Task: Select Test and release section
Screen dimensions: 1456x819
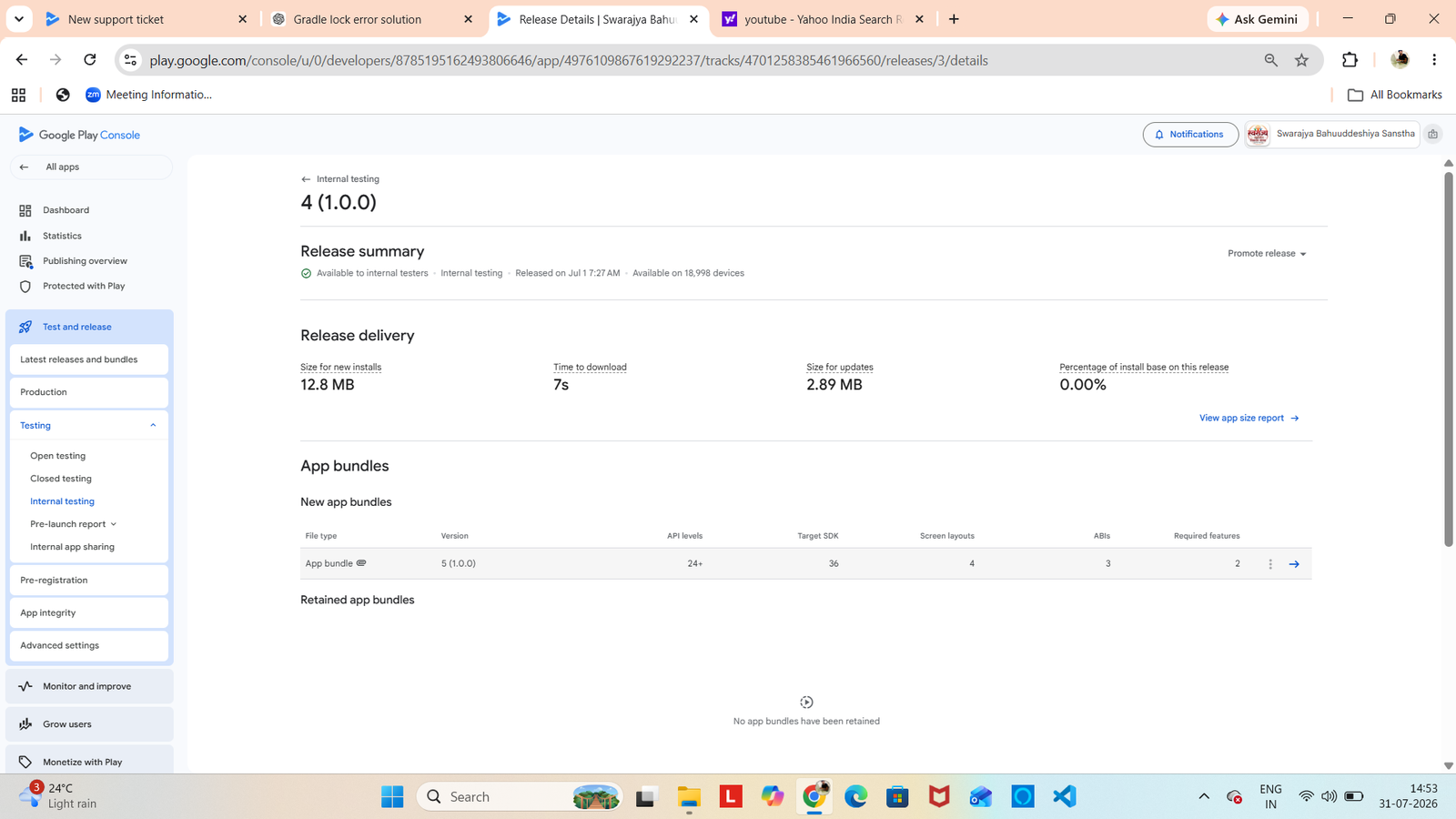Action: click(89, 327)
